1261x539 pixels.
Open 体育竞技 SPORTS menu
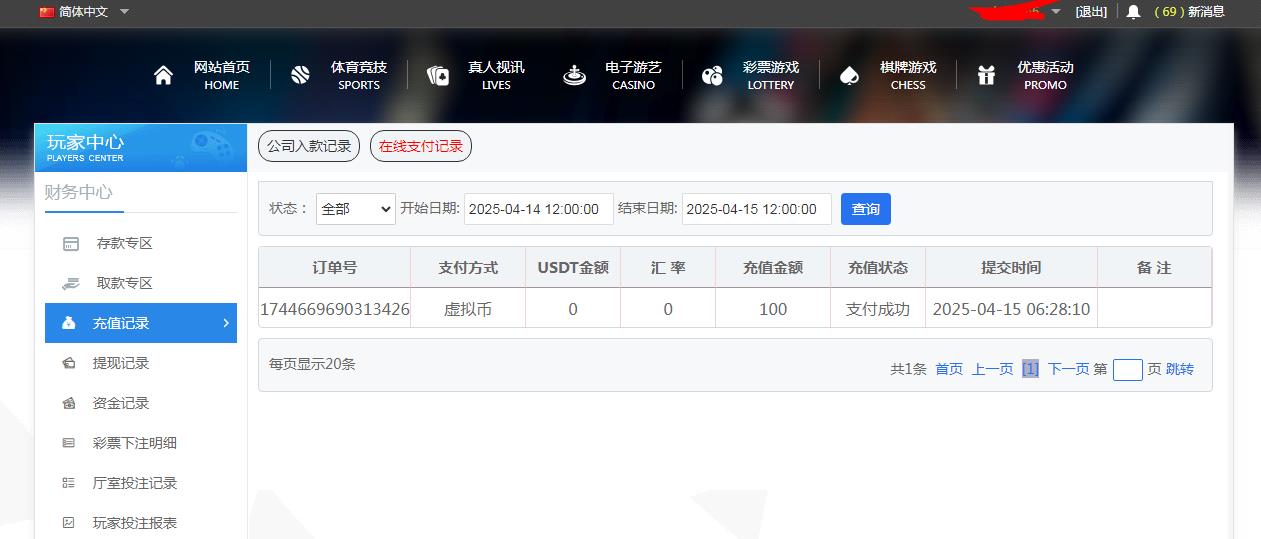coord(359,75)
